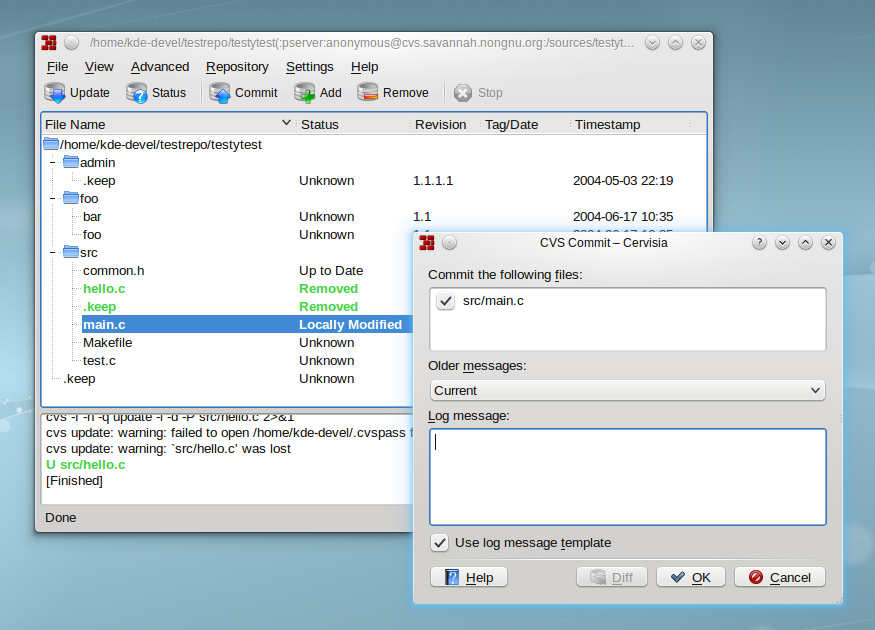Viewport: 875px width, 630px height.
Task: Click the Remove toolbar icon
Action: 368,93
